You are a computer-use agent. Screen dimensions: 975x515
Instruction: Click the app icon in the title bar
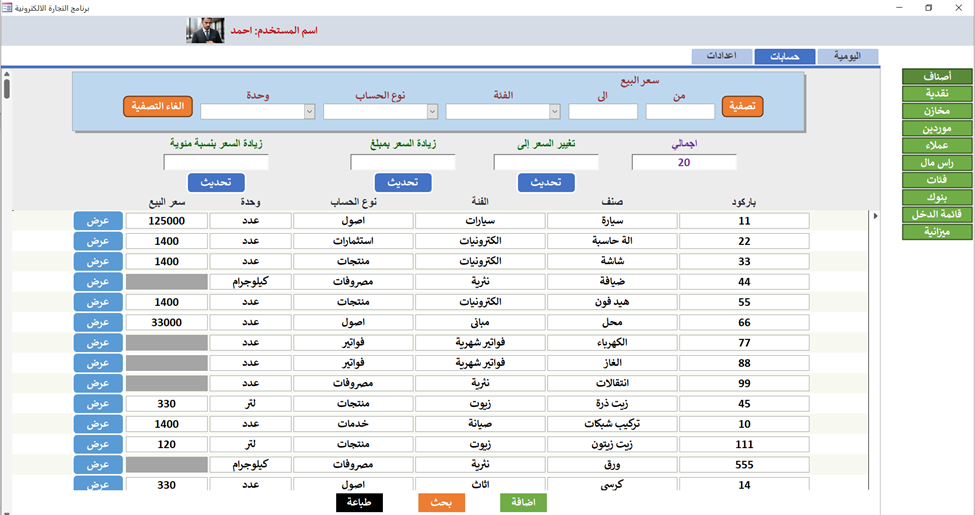coord(7,7)
